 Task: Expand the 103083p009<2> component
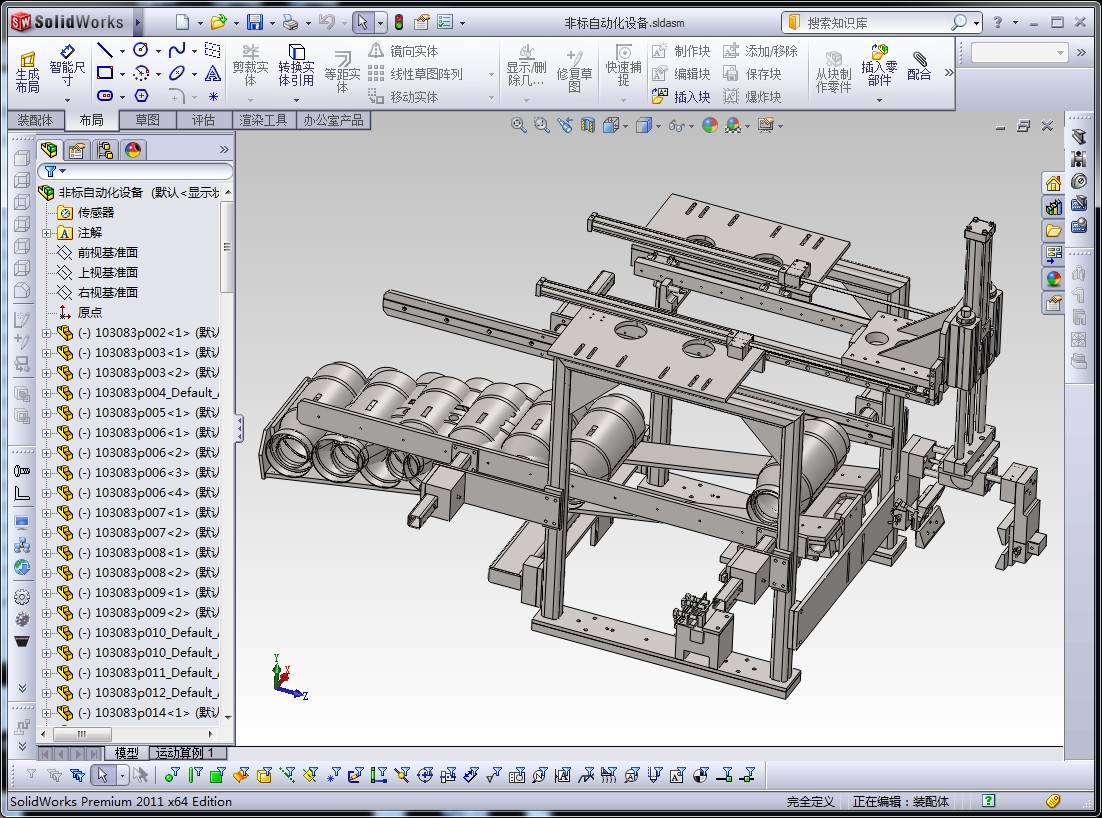coord(46,613)
